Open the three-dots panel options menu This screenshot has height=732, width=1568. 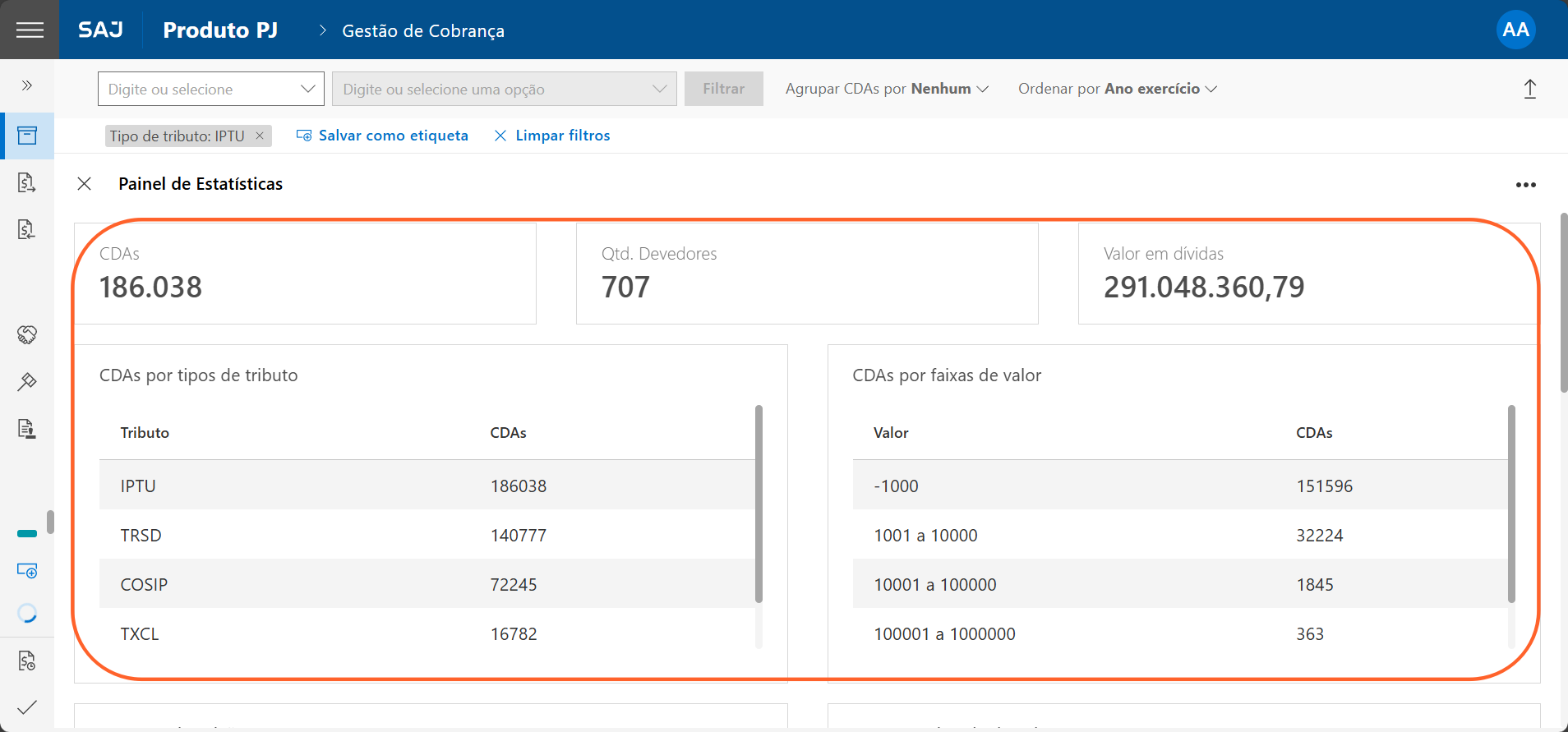point(1526,185)
